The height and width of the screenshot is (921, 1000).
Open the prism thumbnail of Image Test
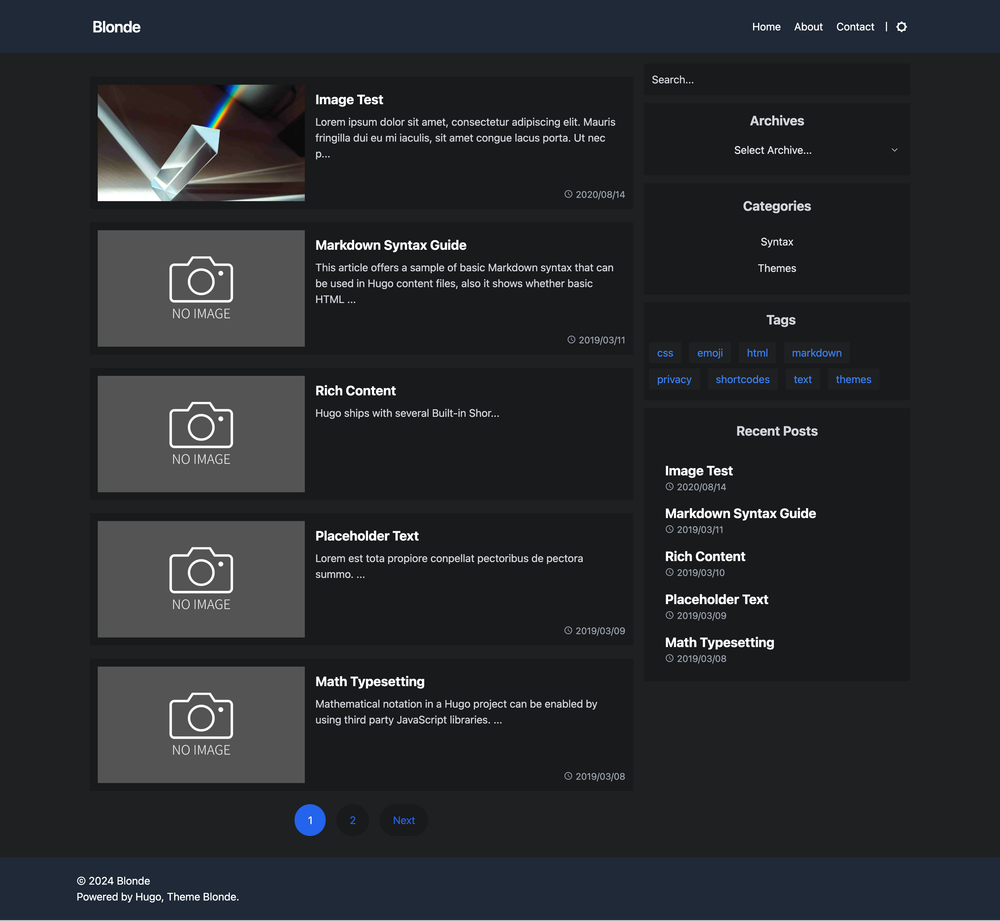pyautogui.click(x=201, y=143)
